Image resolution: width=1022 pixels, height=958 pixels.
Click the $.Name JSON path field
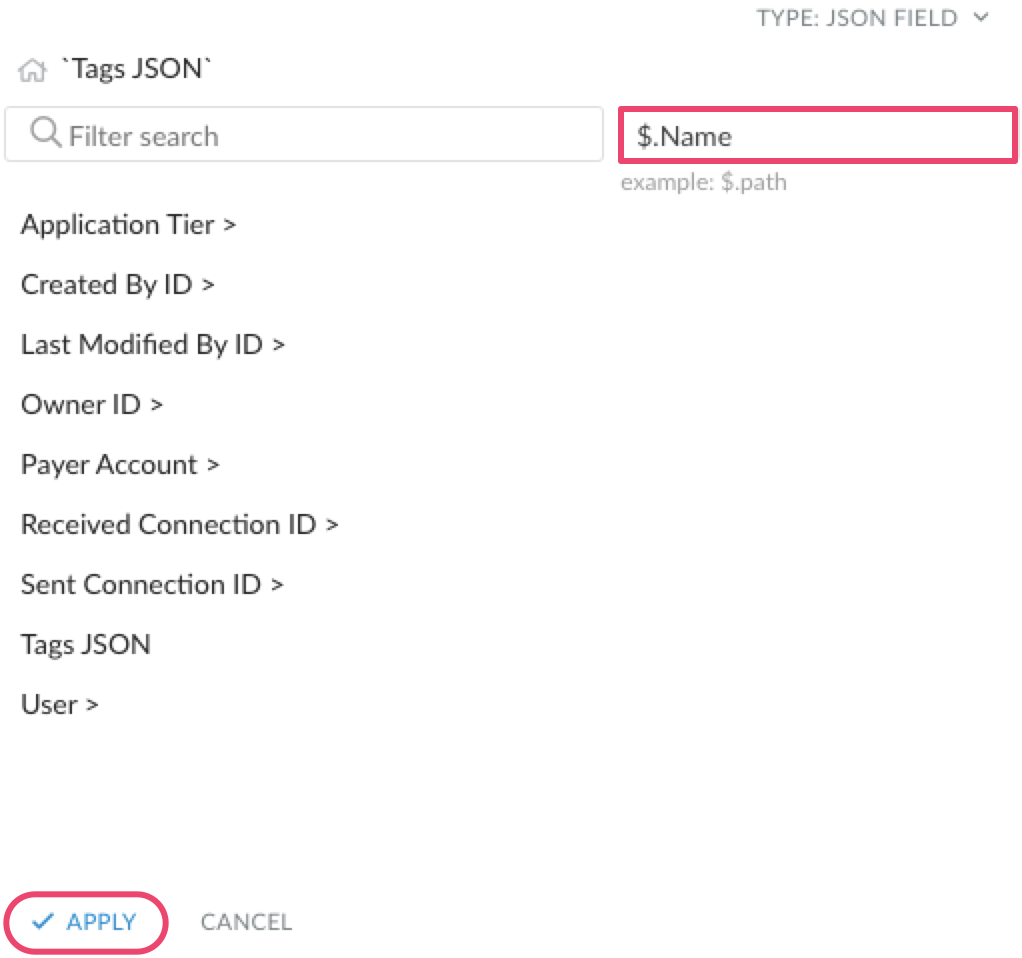[x=818, y=136]
